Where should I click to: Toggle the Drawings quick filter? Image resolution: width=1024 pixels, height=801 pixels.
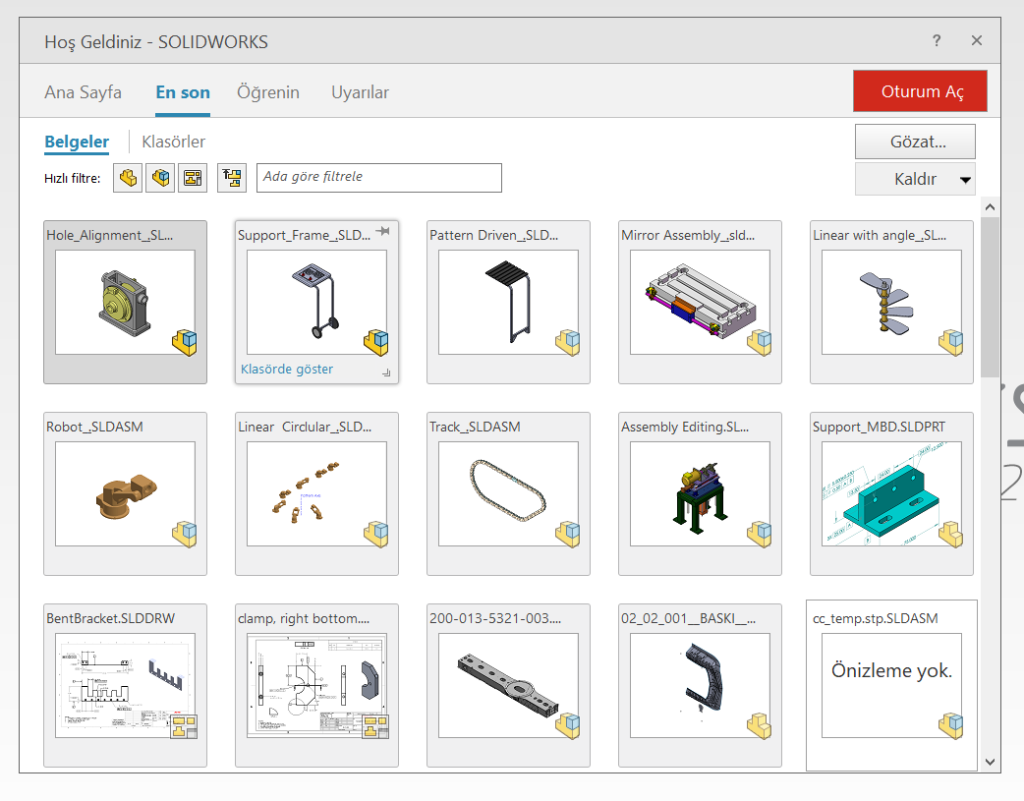(x=193, y=178)
